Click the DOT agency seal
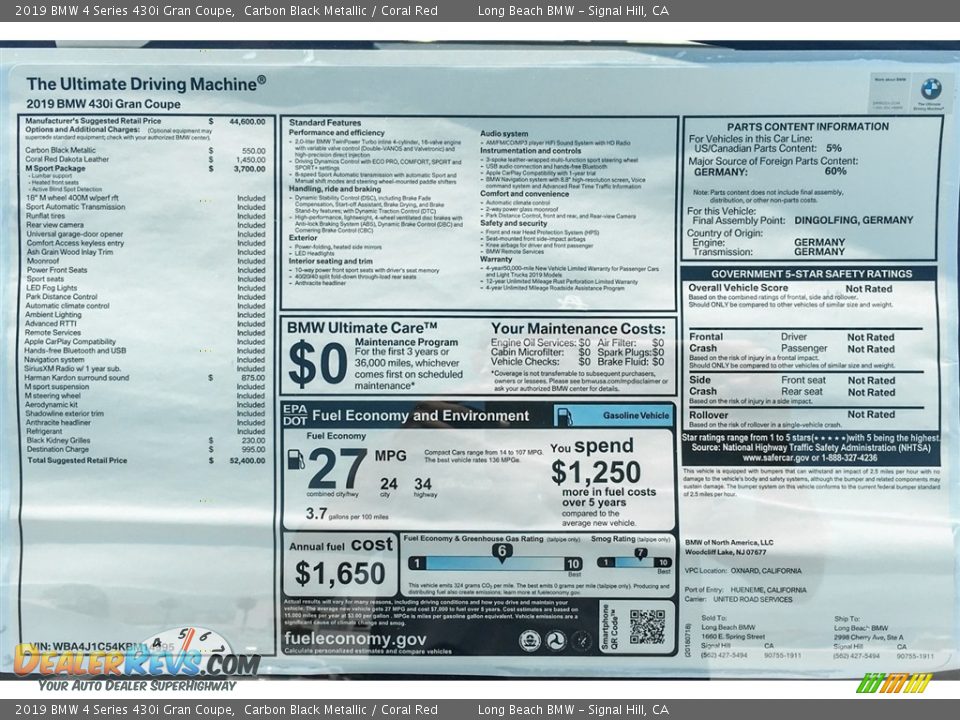Image resolution: width=960 pixels, height=720 pixels. 555,640
